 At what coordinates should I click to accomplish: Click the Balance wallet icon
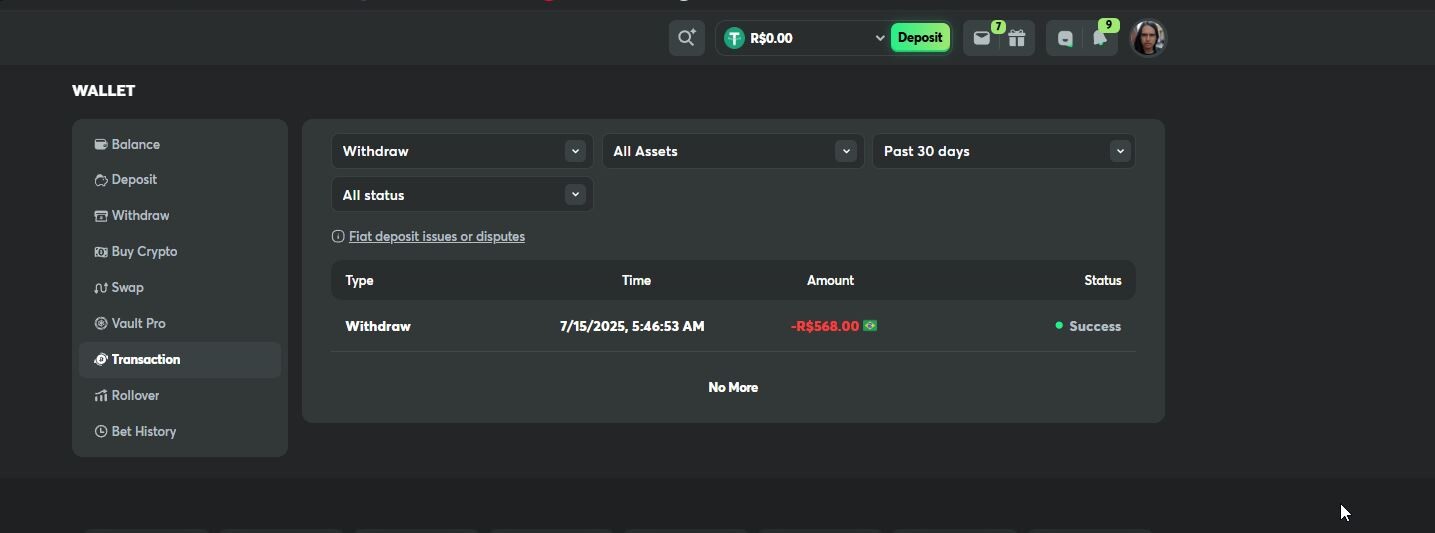tap(101, 144)
